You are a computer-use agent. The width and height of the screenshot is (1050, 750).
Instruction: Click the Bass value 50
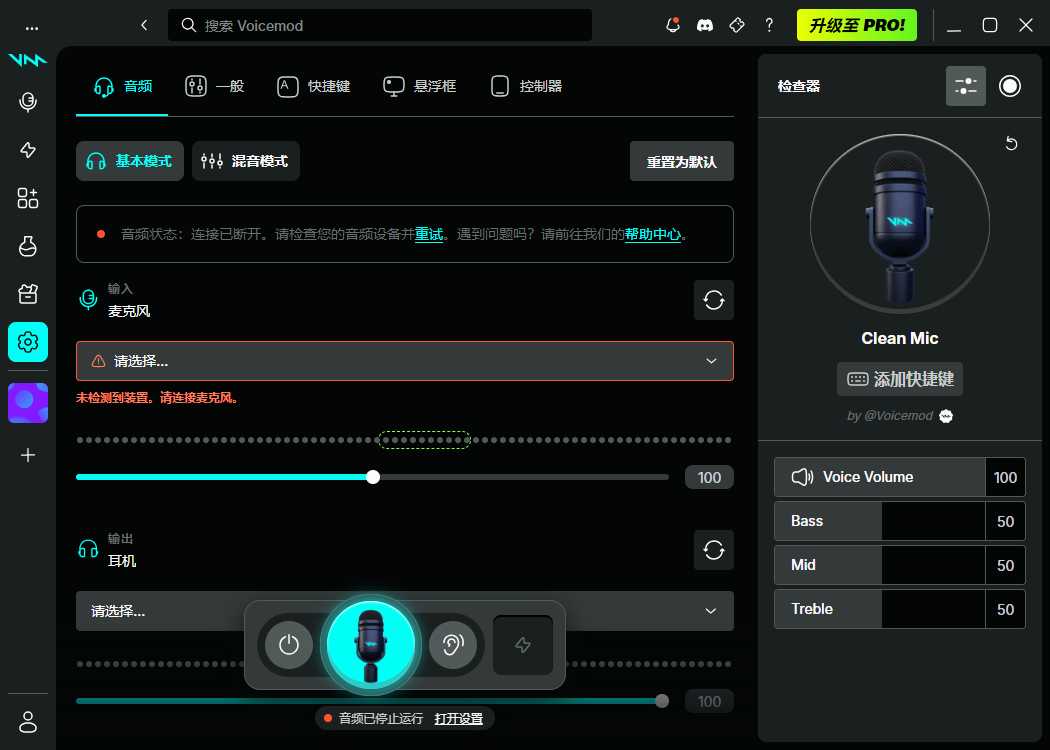[x=1005, y=521]
